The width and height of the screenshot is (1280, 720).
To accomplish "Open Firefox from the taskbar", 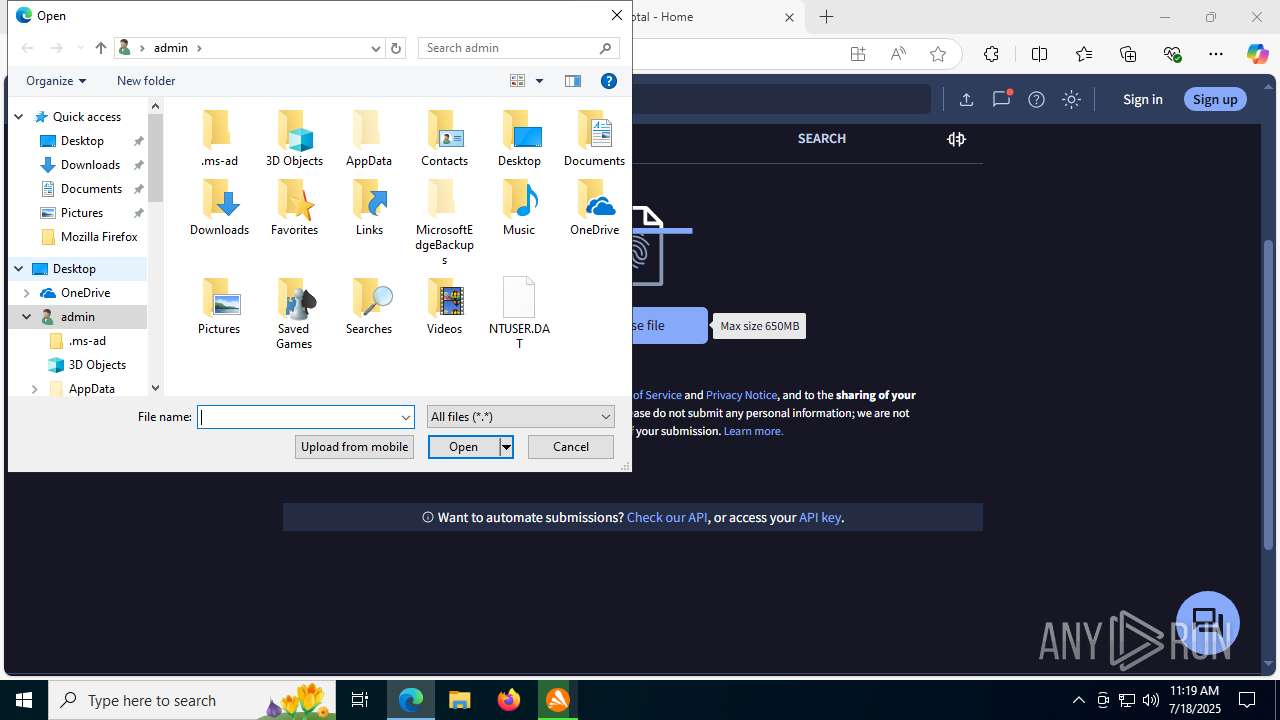I will [x=509, y=700].
